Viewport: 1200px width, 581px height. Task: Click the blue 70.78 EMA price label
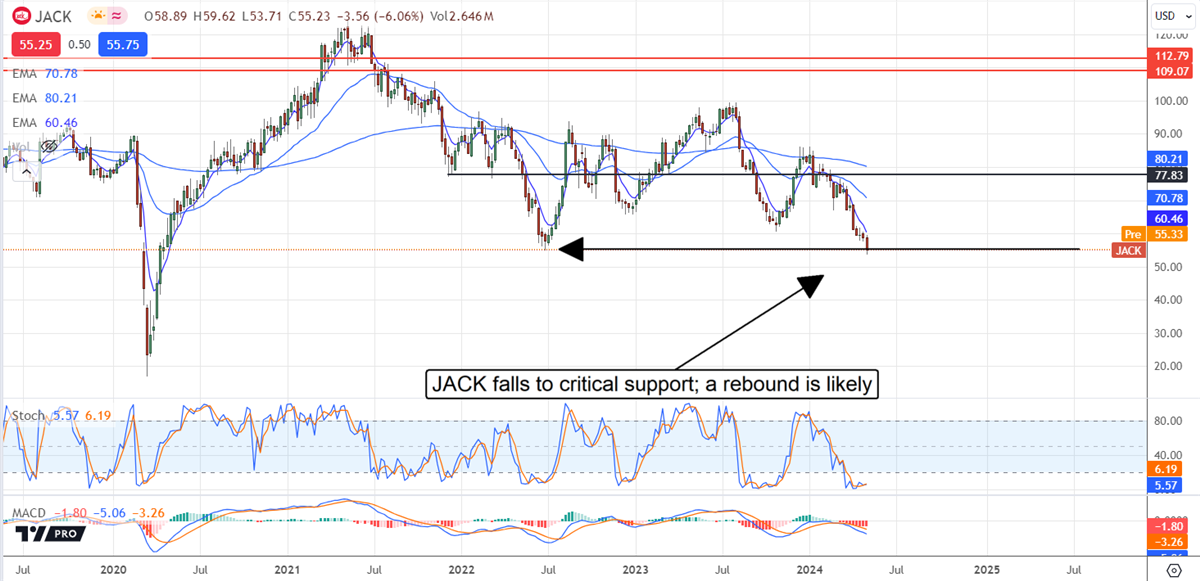click(1170, 198)
